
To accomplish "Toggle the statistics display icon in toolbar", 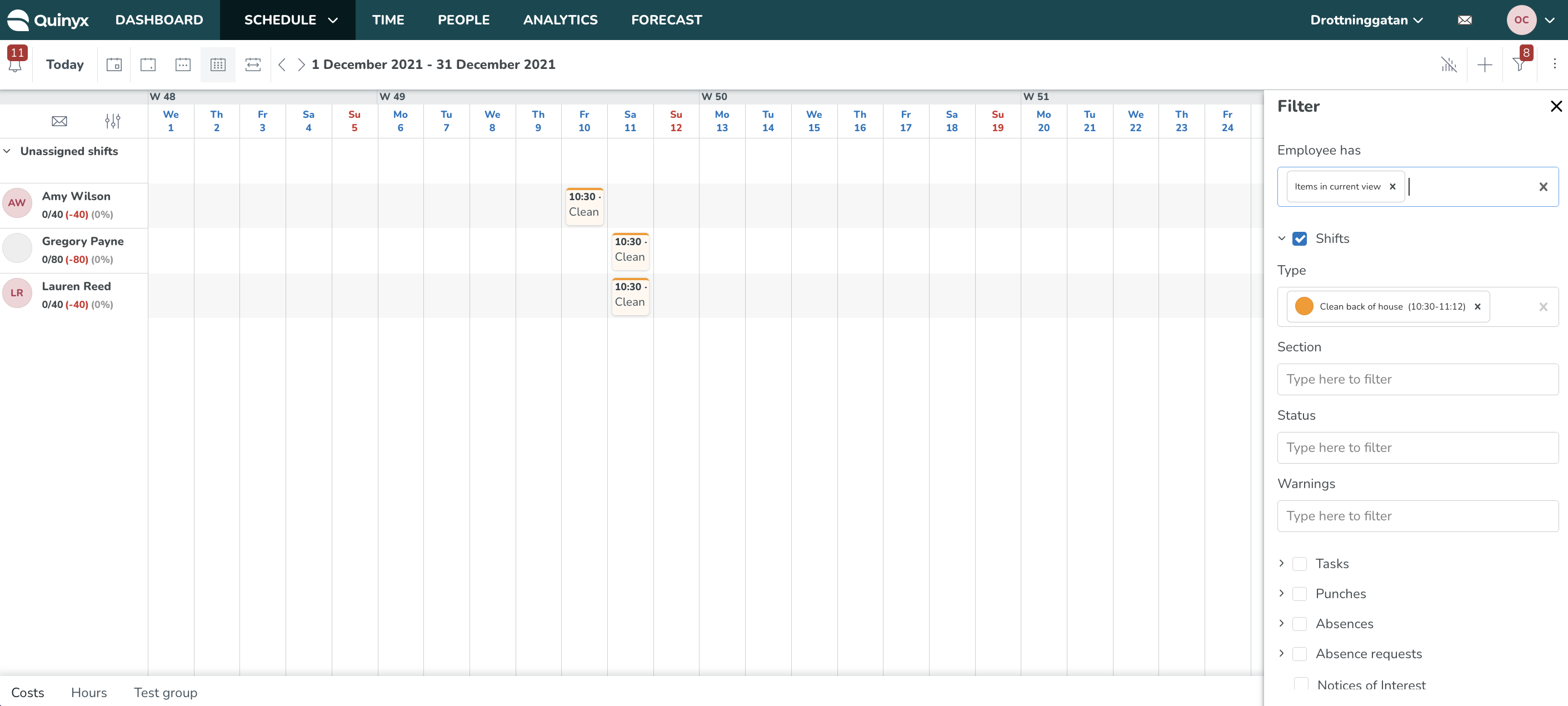I will pyautogui.click(x=1449, y=64).
